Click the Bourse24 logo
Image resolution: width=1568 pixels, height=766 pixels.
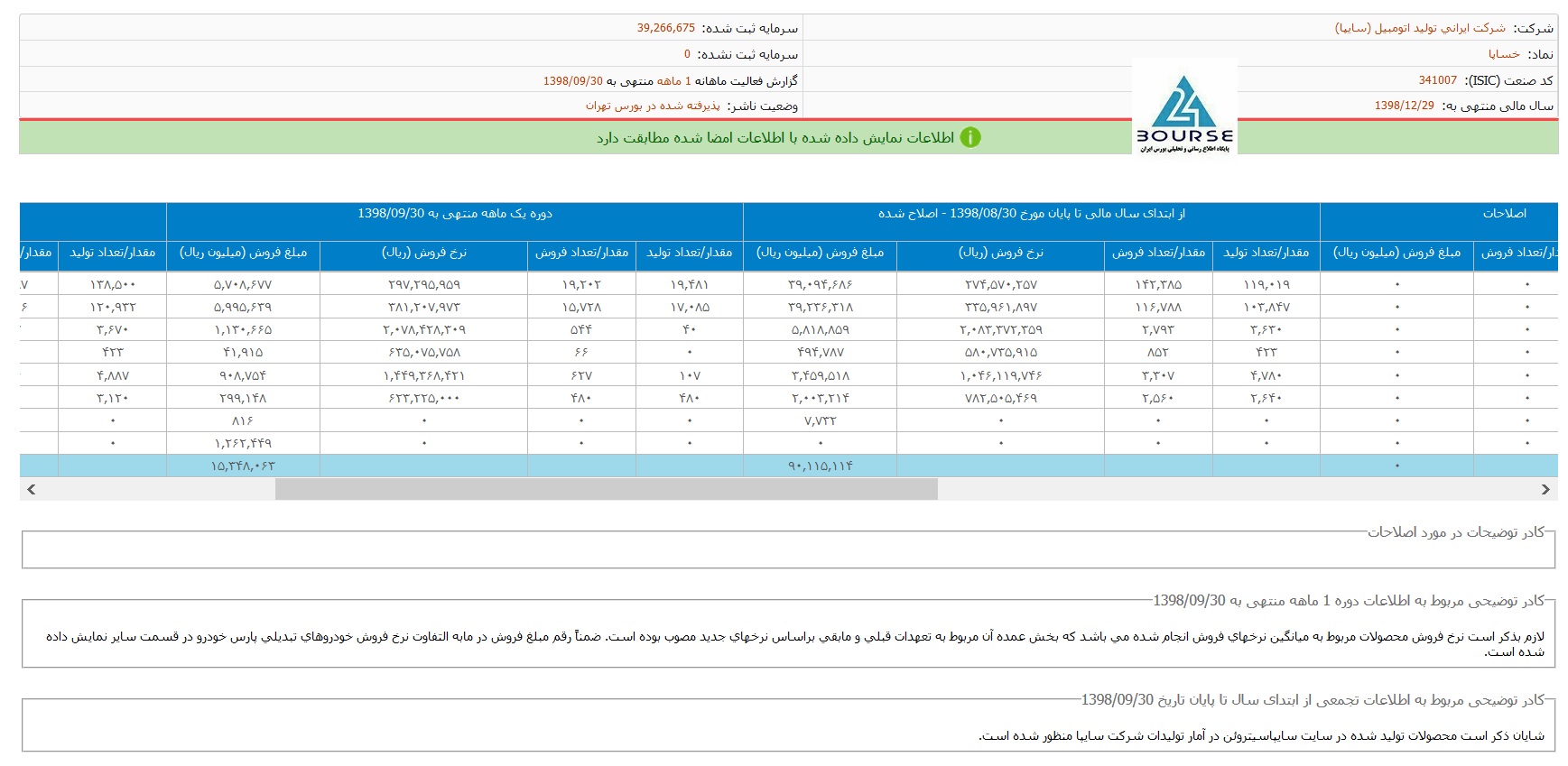1184,106
